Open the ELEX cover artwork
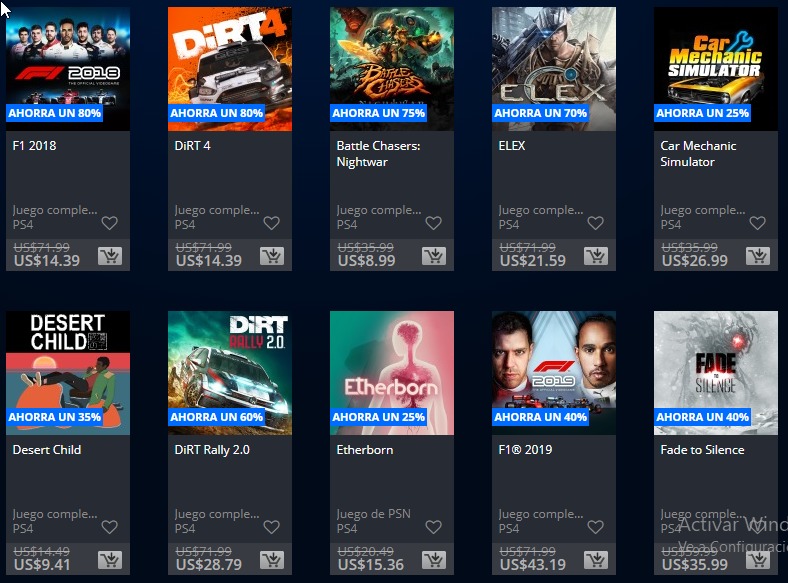 (x=554, y=69)
